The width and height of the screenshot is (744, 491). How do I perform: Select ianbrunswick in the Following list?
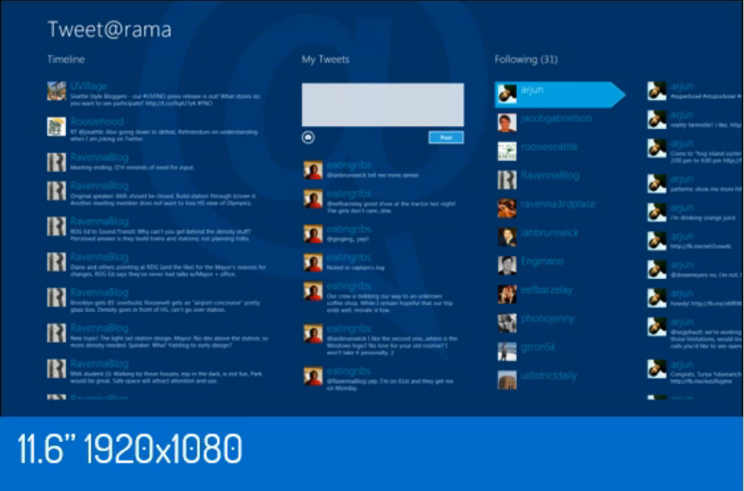(x=560, y=237)
